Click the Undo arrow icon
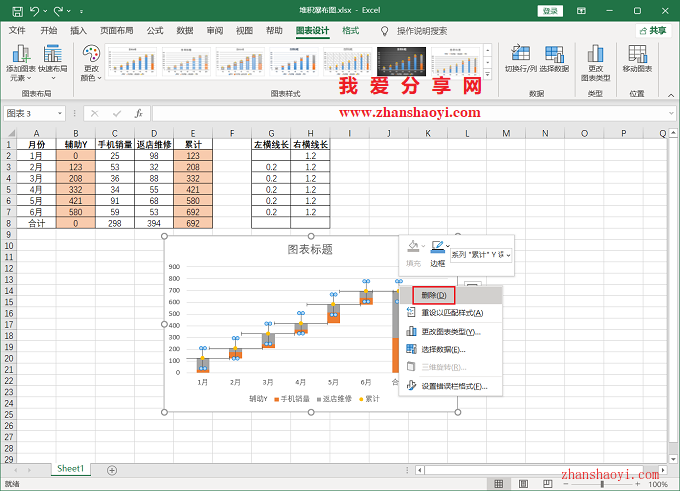This screenshot has width=680, height=491. [x=35, y=11]
